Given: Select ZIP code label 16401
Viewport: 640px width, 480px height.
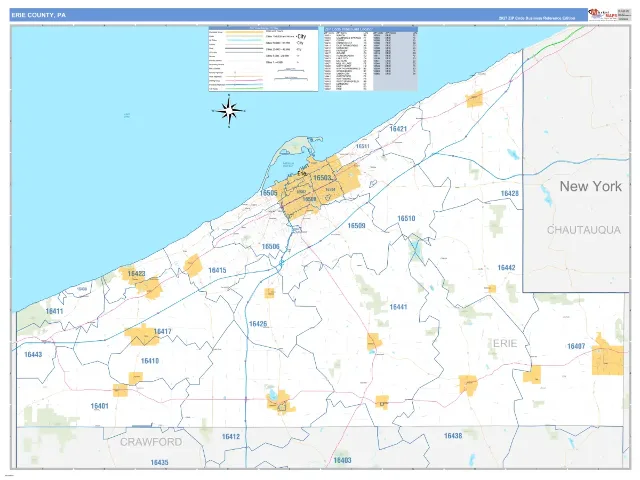Looking at the screenshot, I should [x=100, y=406].
